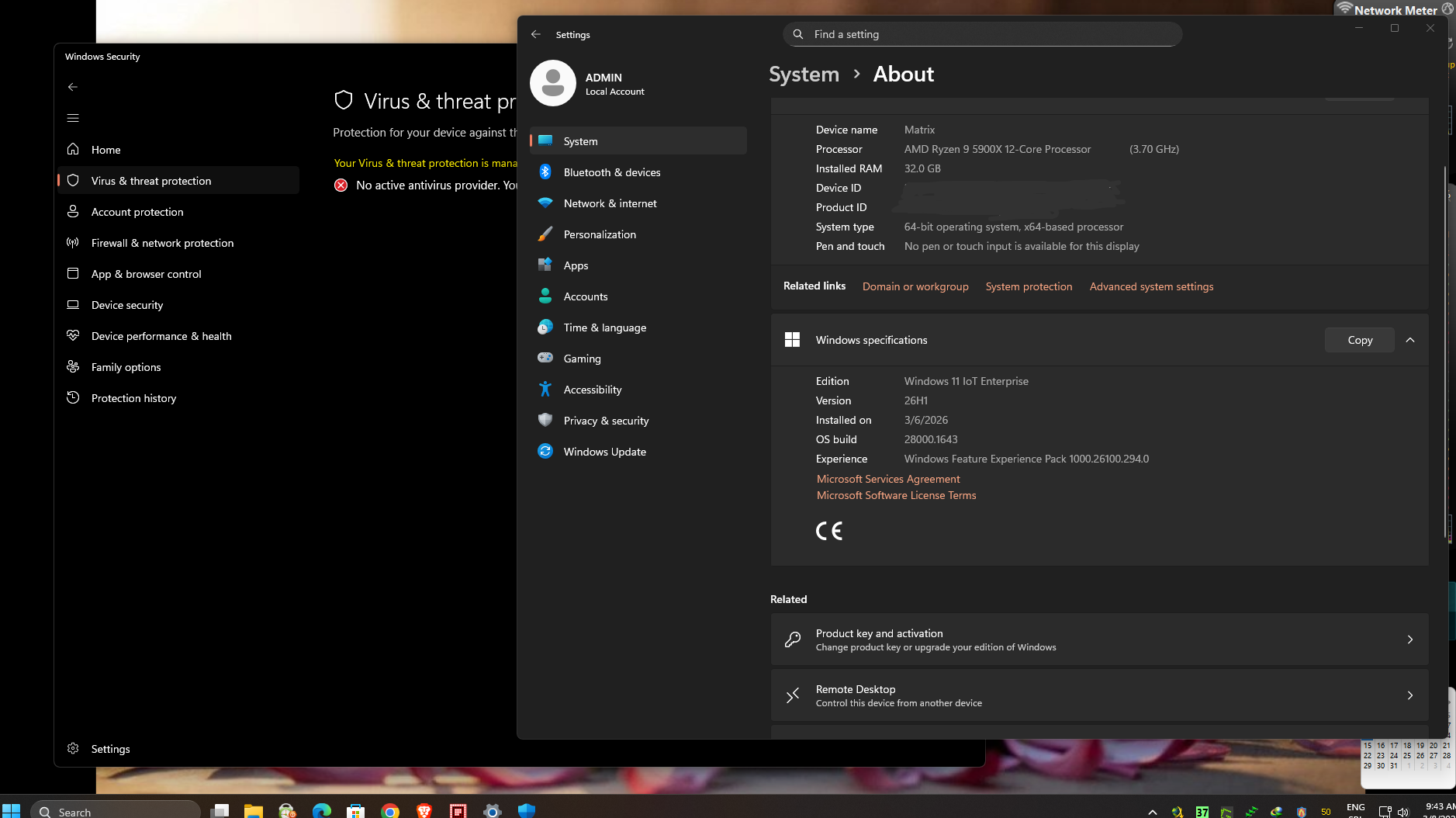Click the search magnifier icon in Settings
1456x818 pixels.
798,34
